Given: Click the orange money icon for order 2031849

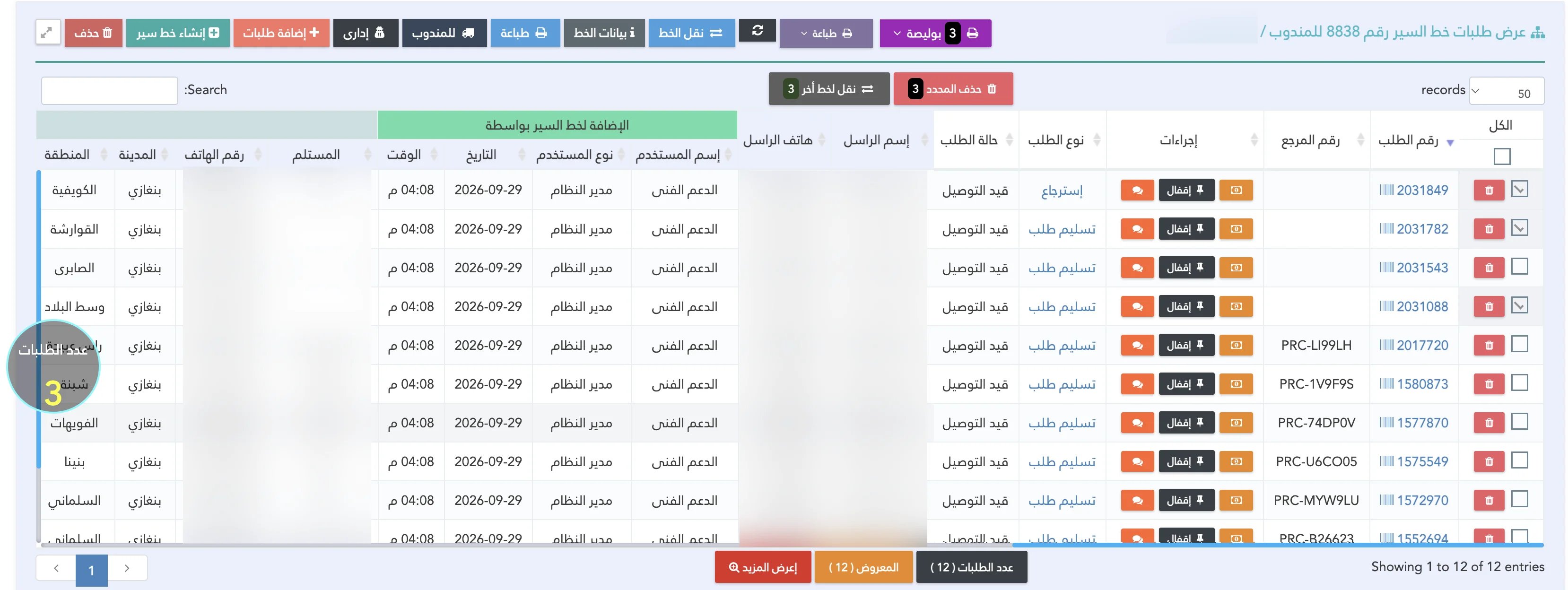Looking at the screenshot, I should tap(1236, 191).
